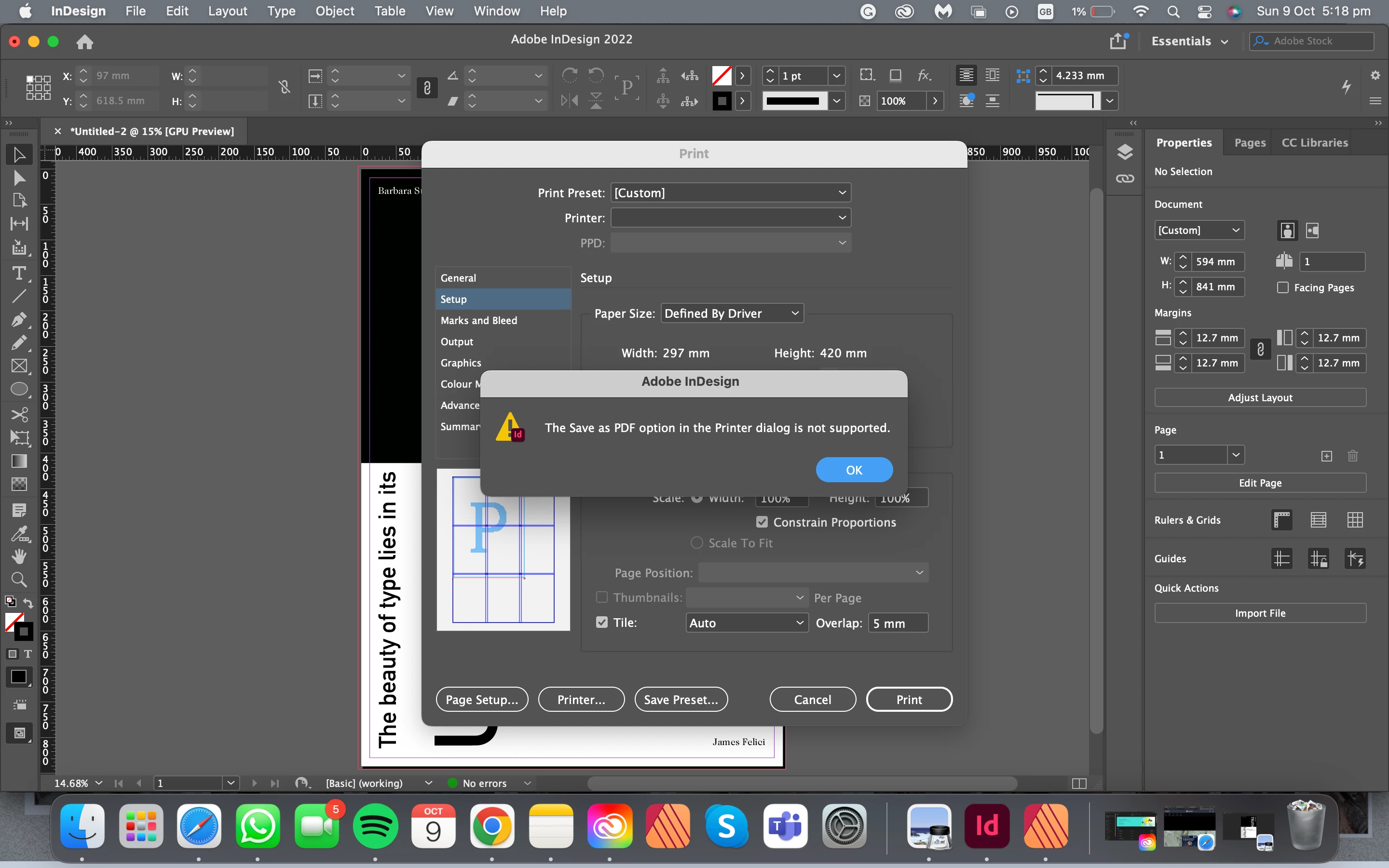The image size is (1389, 868).
Task: Click the Links panel icon
Action: (1125, 178)
